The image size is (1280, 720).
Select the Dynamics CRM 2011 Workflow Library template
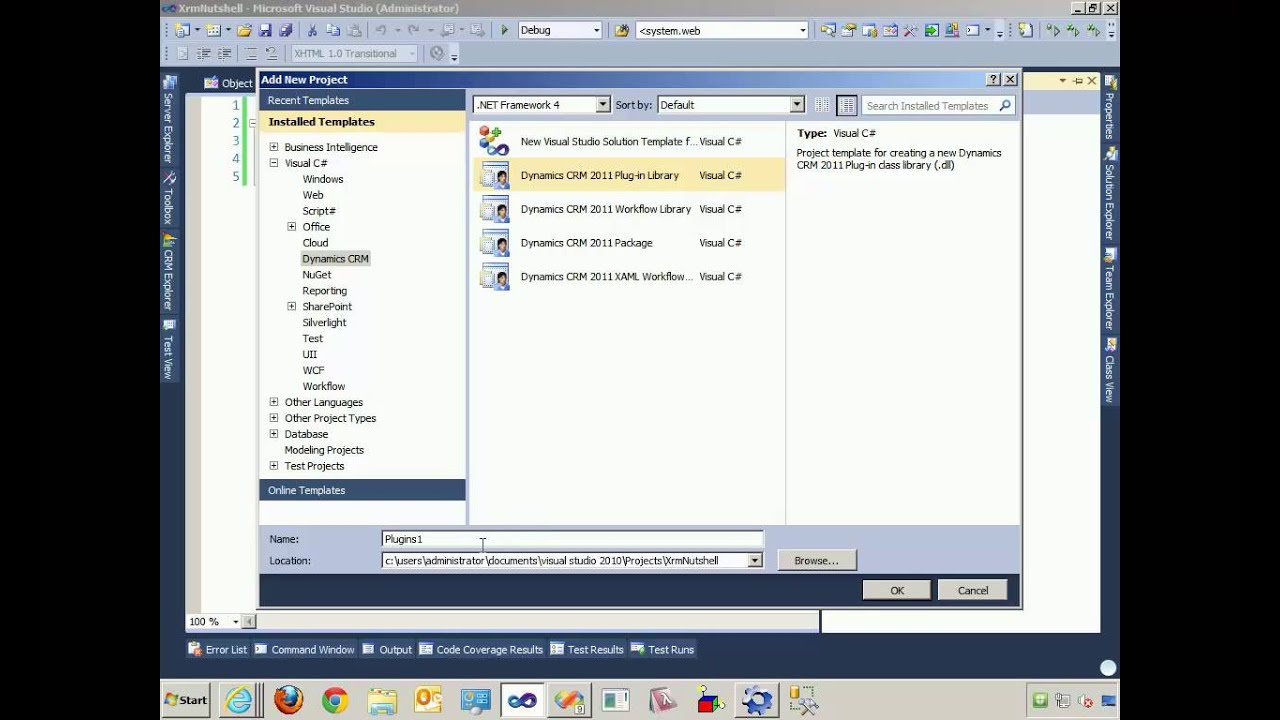pos(628,209)
